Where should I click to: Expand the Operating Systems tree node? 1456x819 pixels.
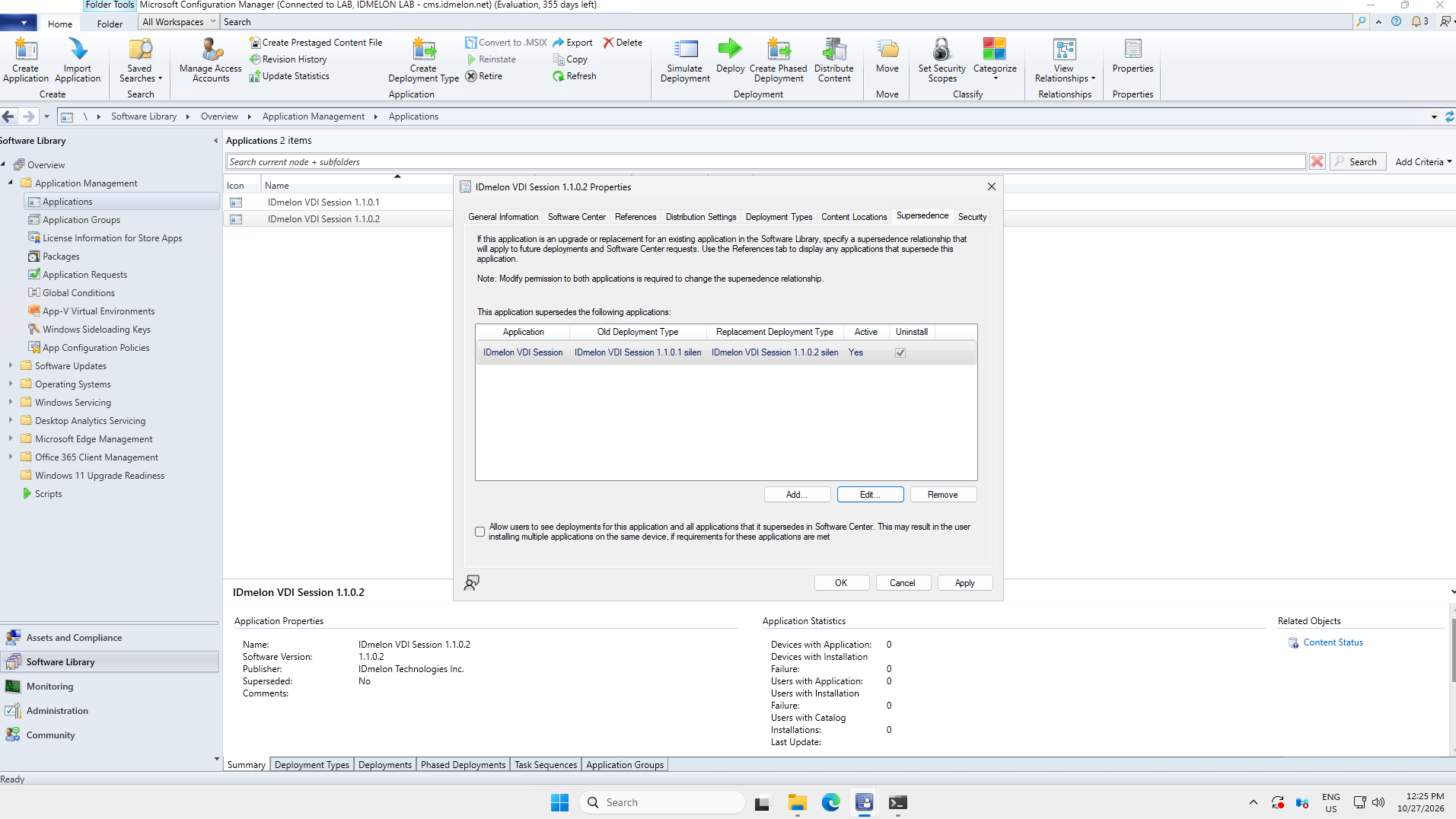pyautogui.click(x=11, y=384)
